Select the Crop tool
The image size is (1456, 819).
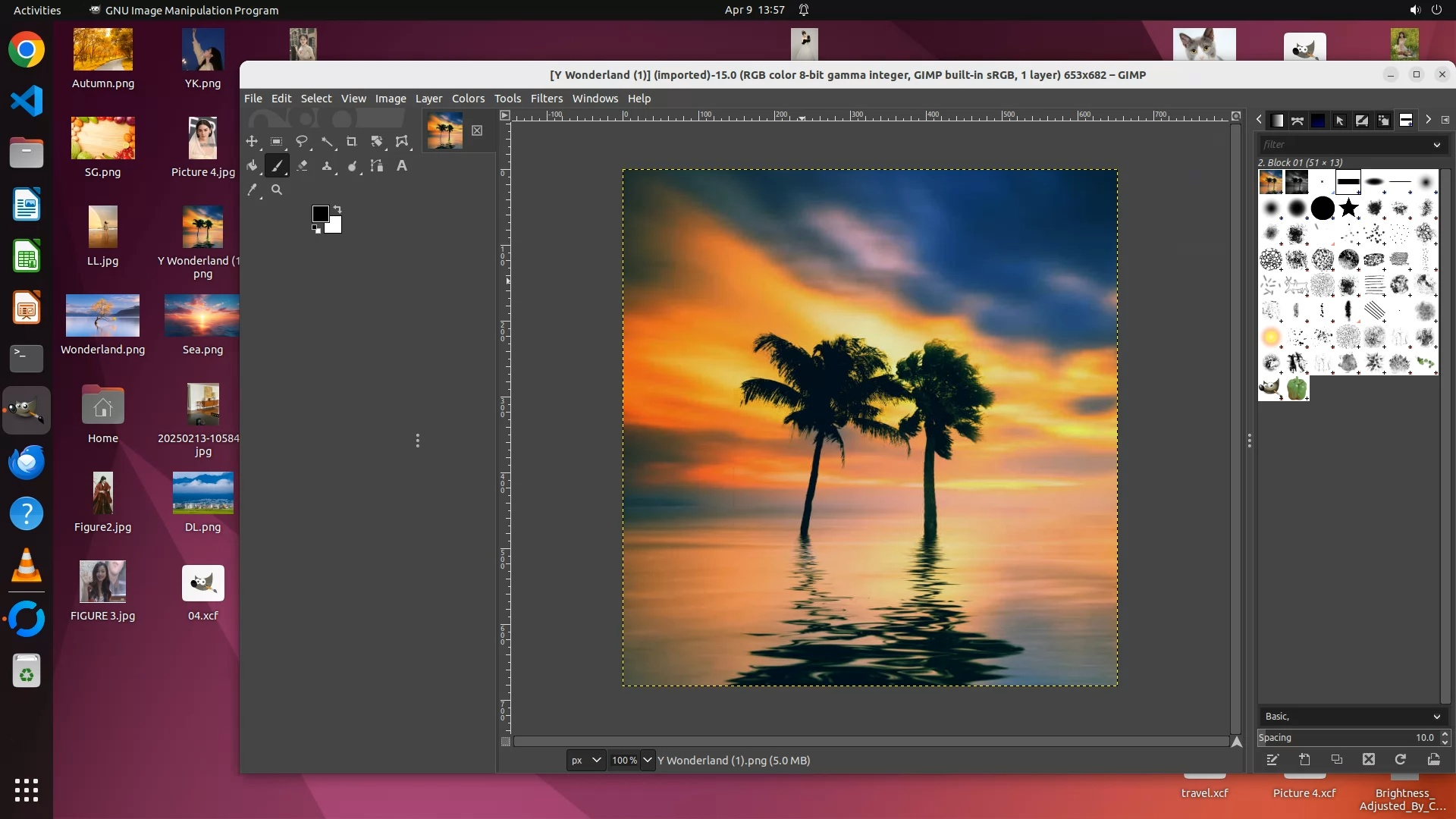pyautogui.click(x=351, y=141)
